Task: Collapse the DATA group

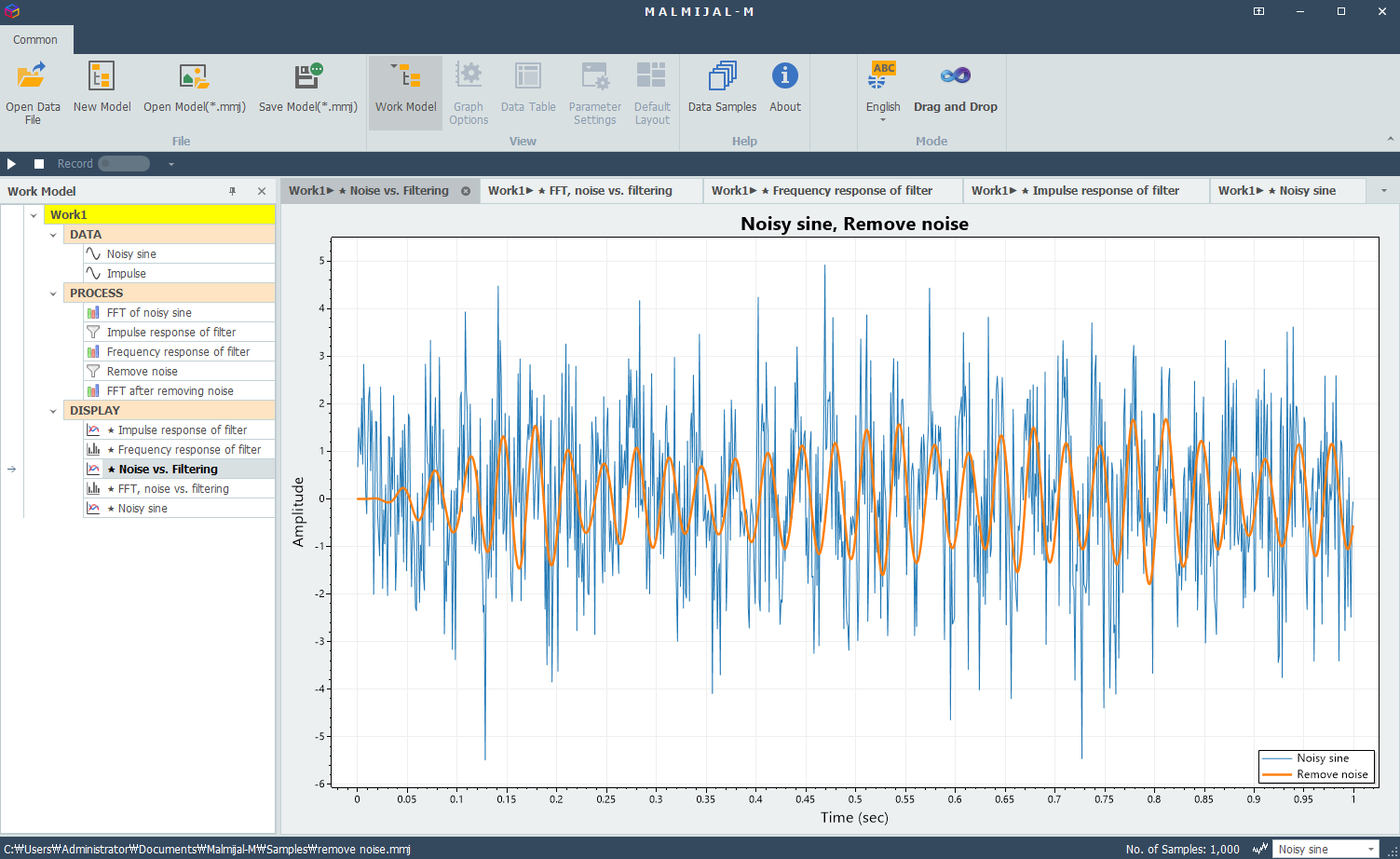Action: tap(53, 235)
